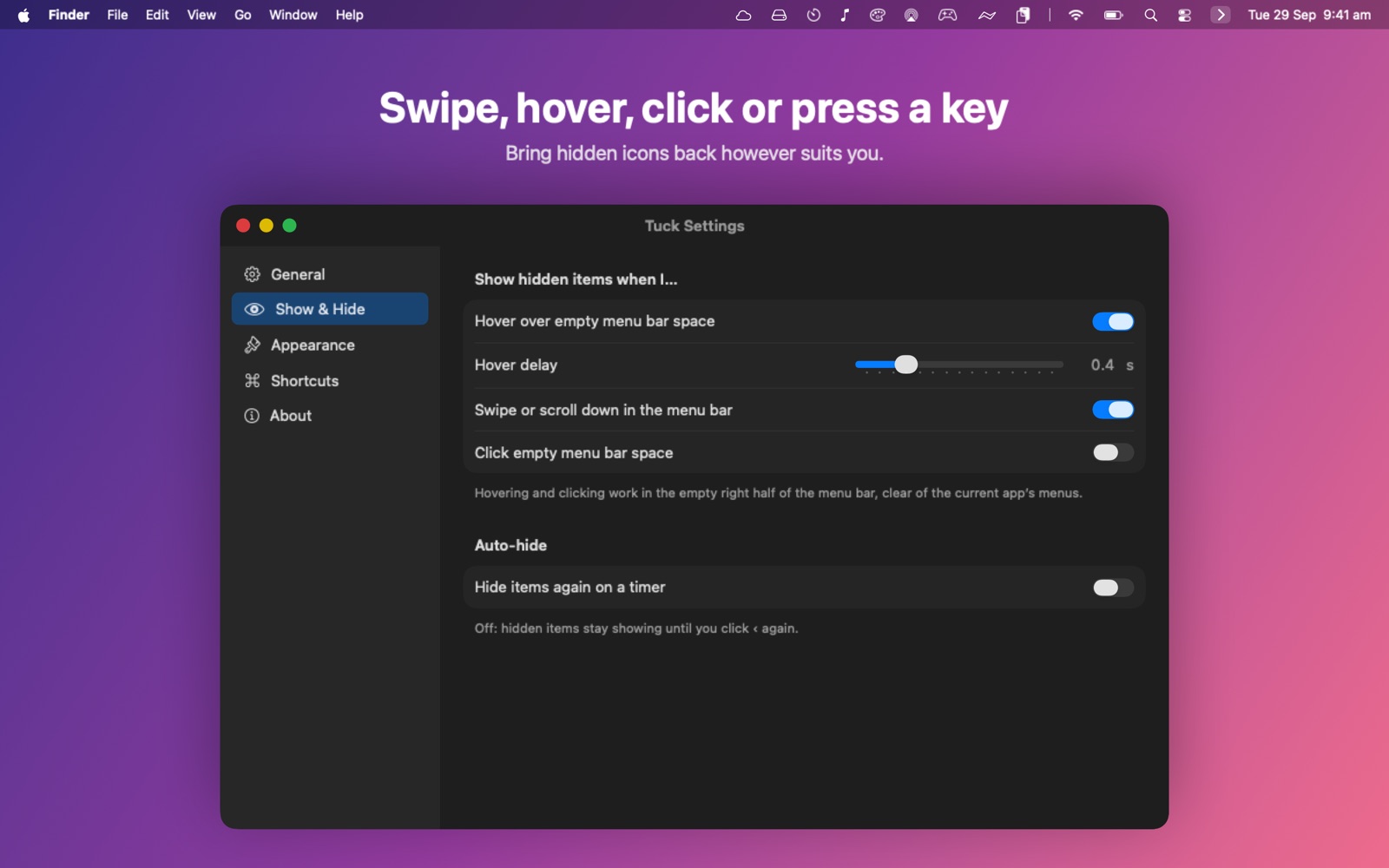The height and width of the screenshot is (868, 1389).
Task: Open the Go menu
Action: point(243,15)
